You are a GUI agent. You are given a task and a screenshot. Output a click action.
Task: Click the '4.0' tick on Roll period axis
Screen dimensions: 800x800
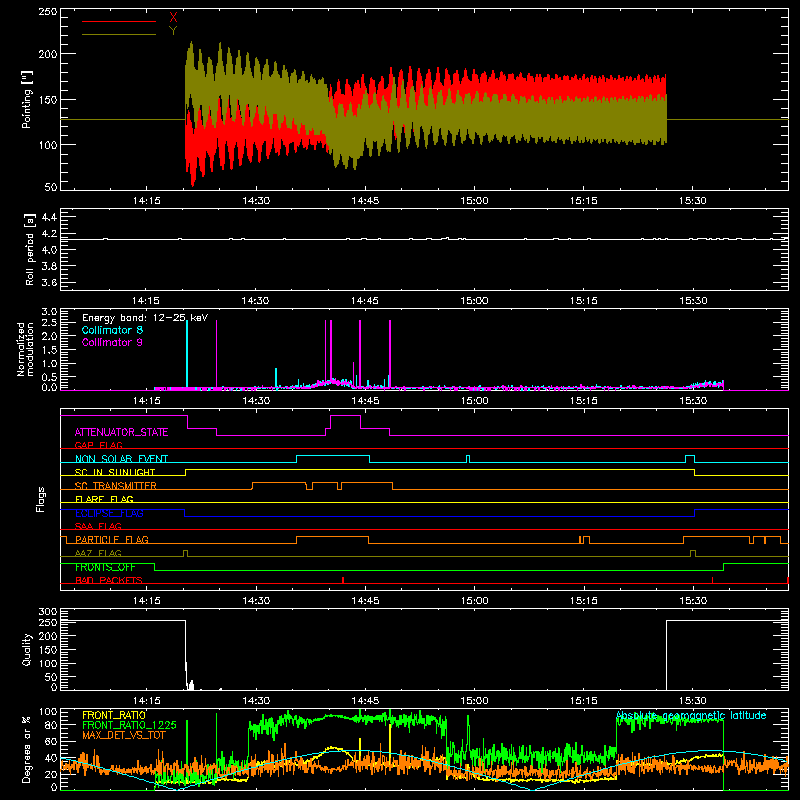point(49,250)
